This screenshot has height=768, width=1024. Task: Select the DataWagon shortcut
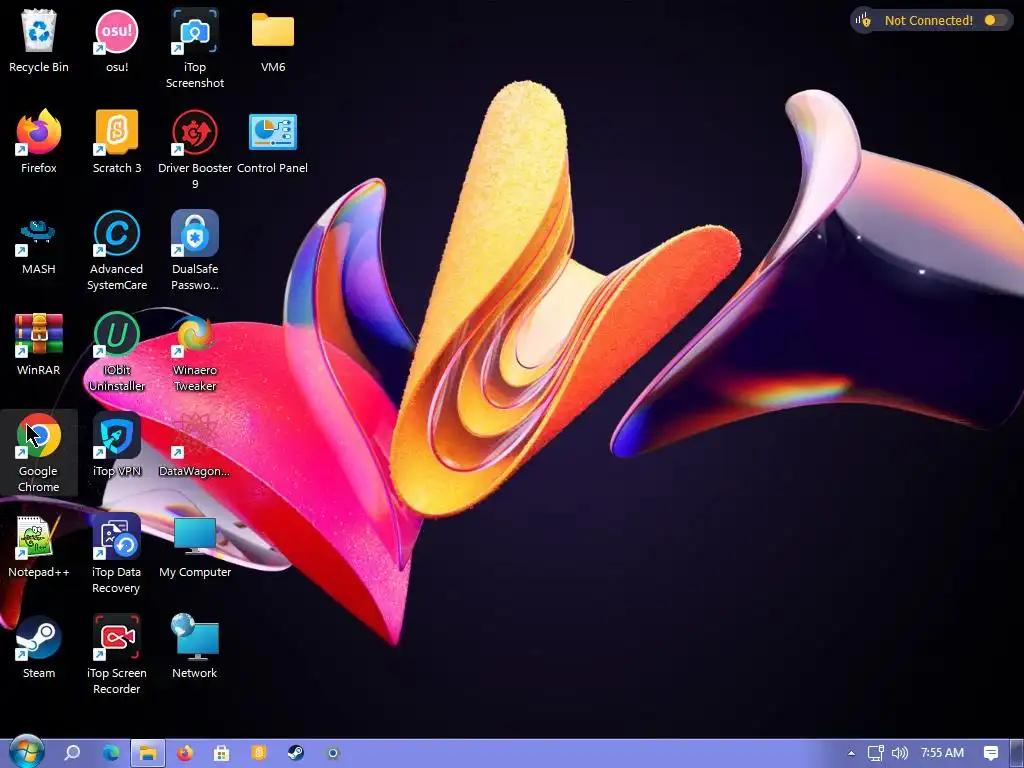click(195, 445)
